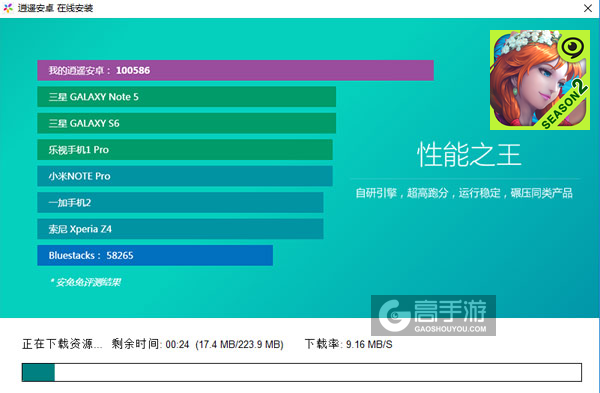Select the Bluestacks 58265 bar
The height and width of the screenshot is (393, 600).
point(155,255)
